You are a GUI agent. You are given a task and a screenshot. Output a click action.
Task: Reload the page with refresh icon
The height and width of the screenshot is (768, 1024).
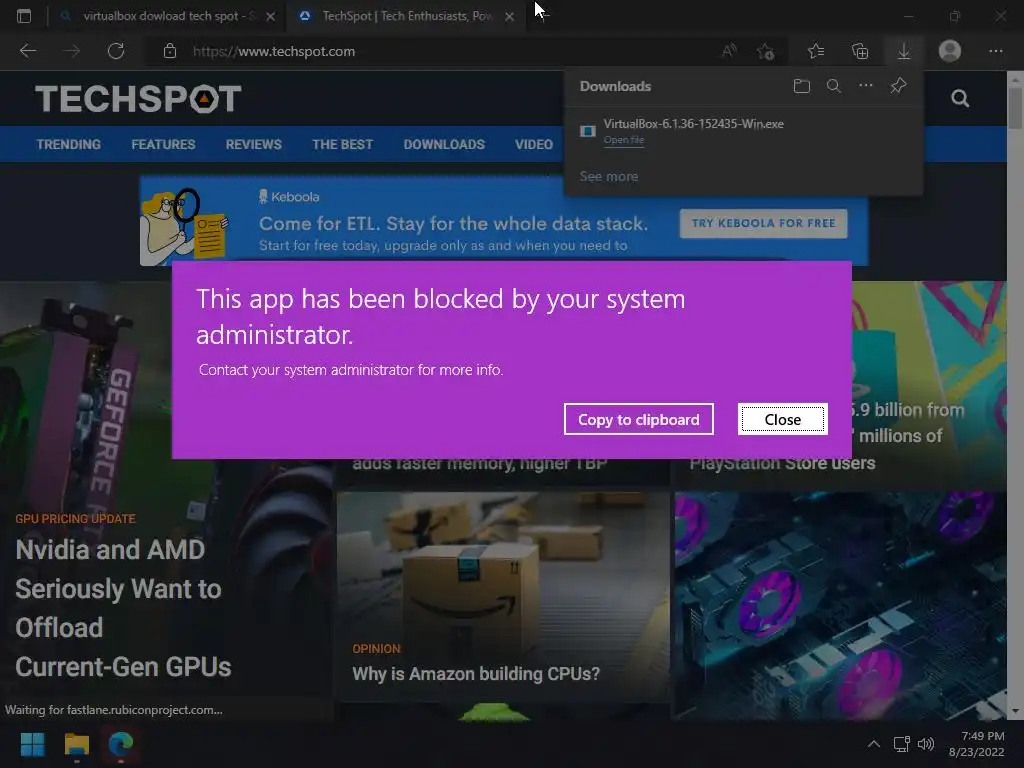pos(116,51)
